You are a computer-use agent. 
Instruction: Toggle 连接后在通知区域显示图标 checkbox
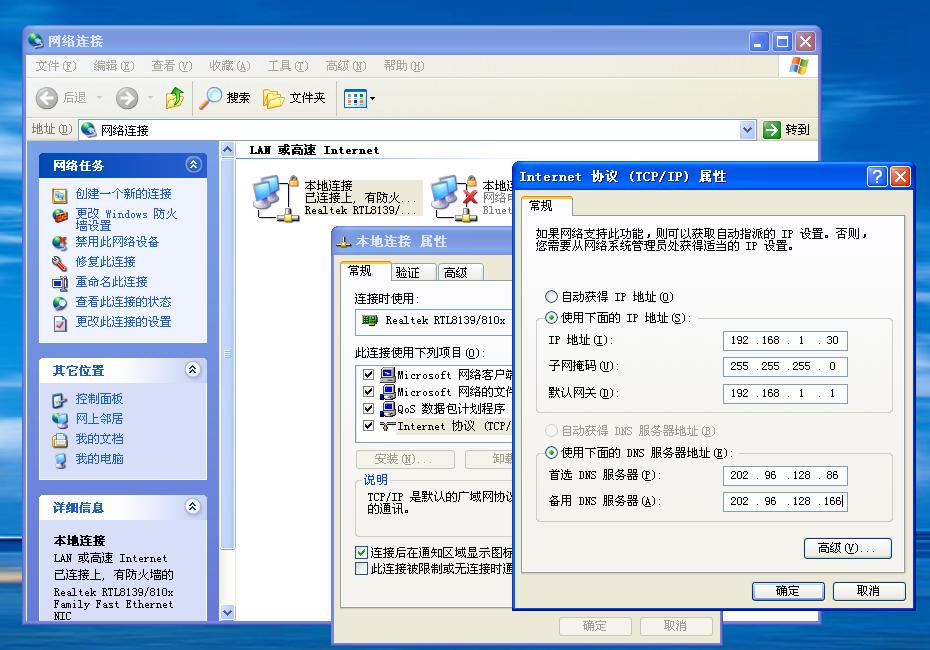[x=362, y=553]
